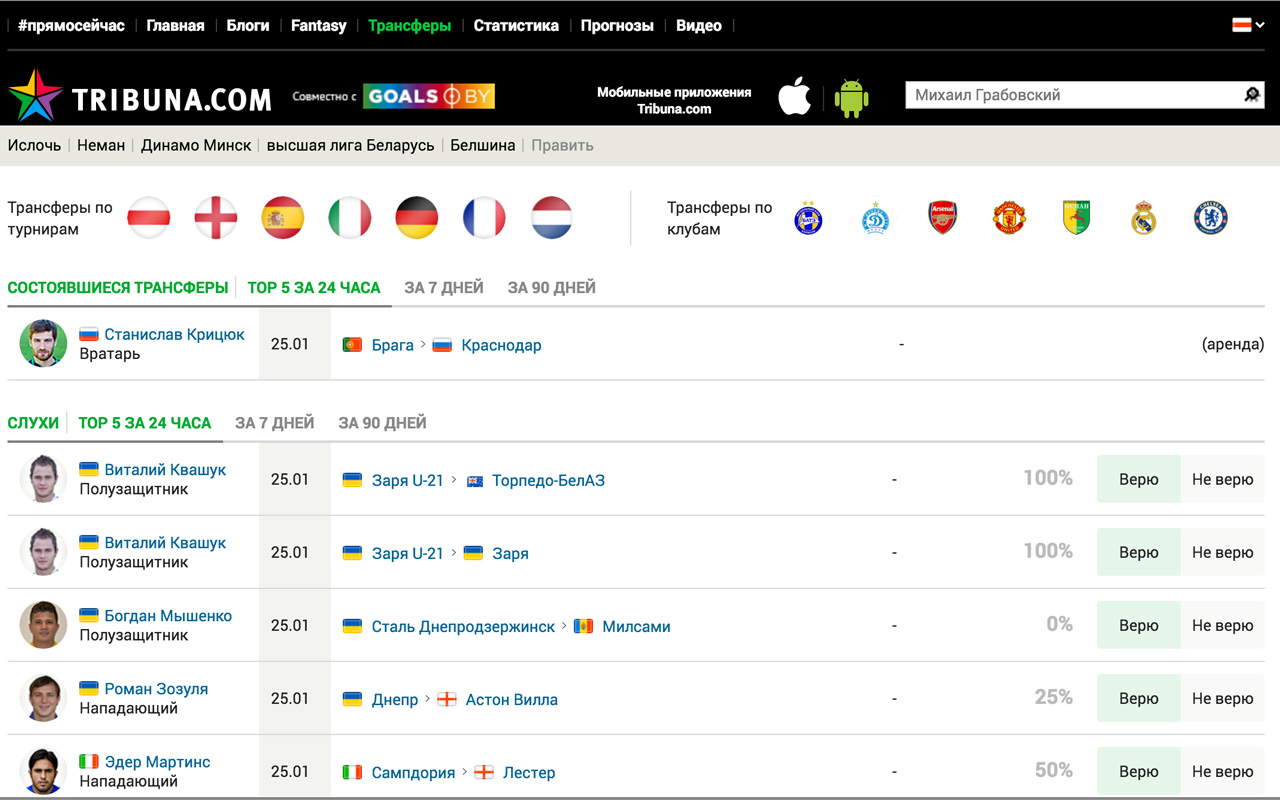
Task: Open the Сампдория club link
Action: [x=414, y=773]
